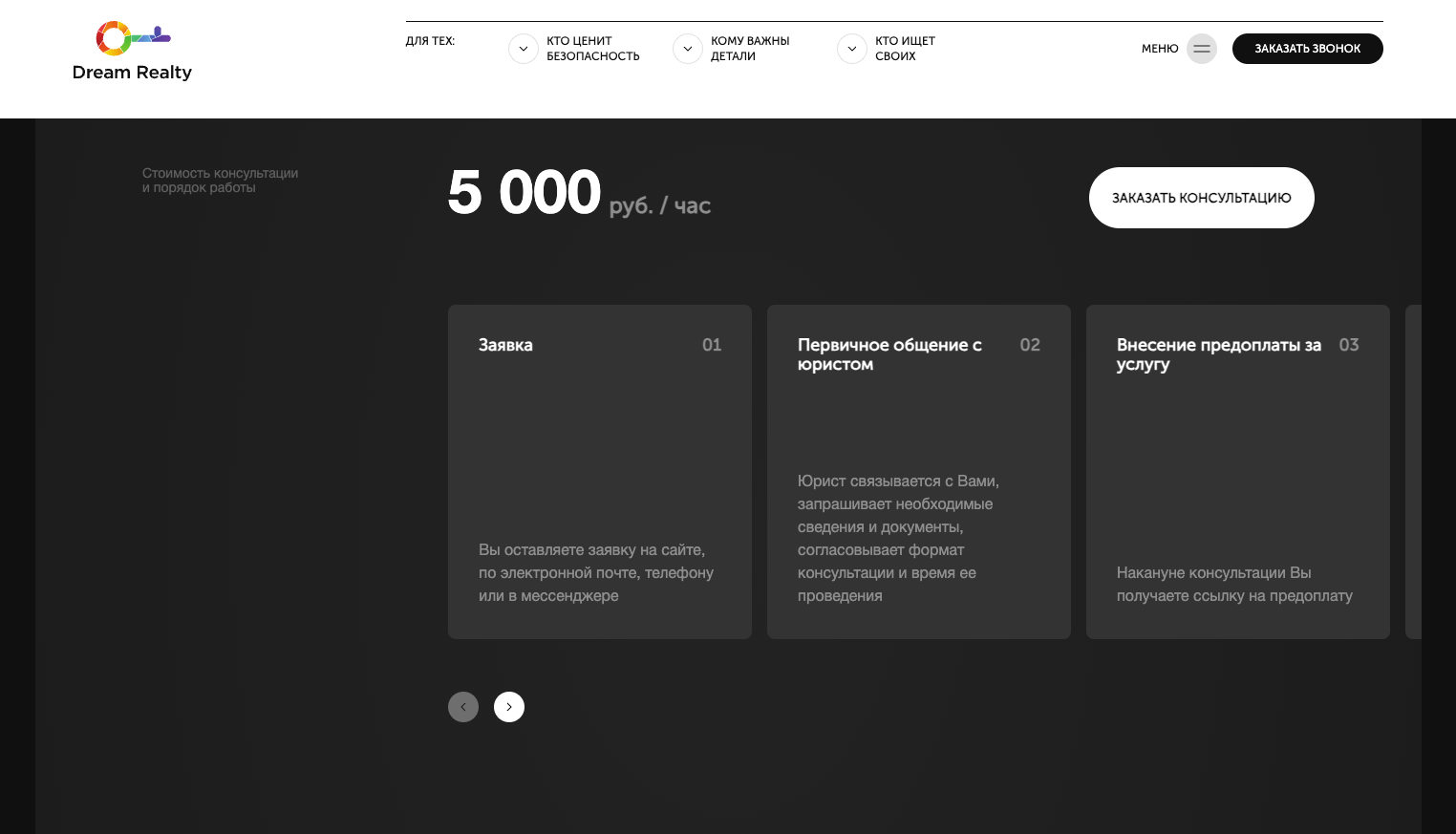Select the 'Первичное общение с юристом' card
Image resolution: width=1456 pixels, height=834 pixels.
pos(918,471)
